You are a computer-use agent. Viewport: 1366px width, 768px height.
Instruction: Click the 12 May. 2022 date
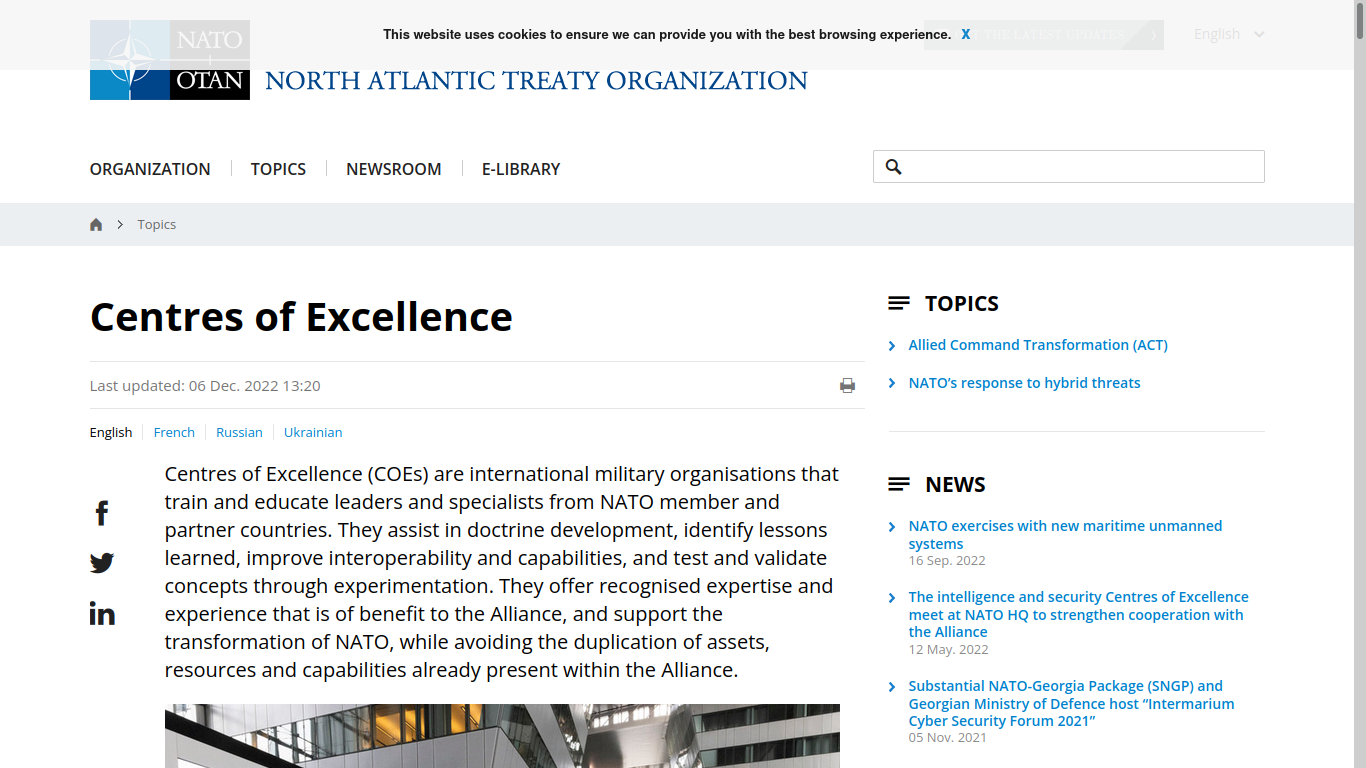(x=948, y=650)
